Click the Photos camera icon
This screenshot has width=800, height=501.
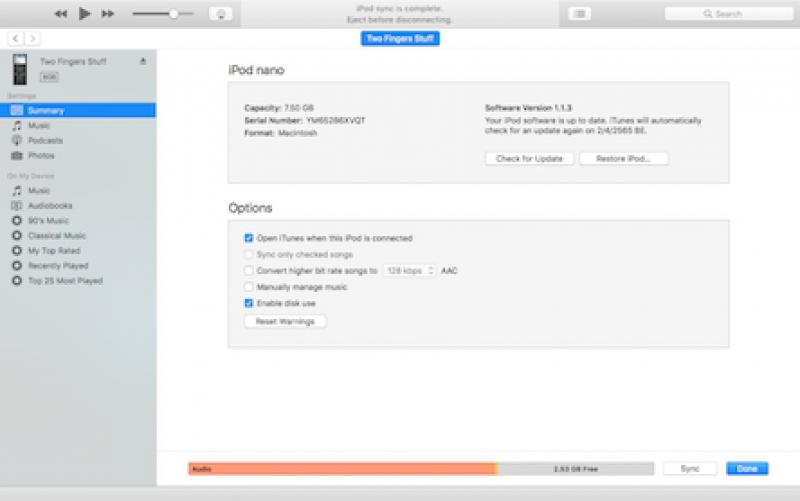17,156
